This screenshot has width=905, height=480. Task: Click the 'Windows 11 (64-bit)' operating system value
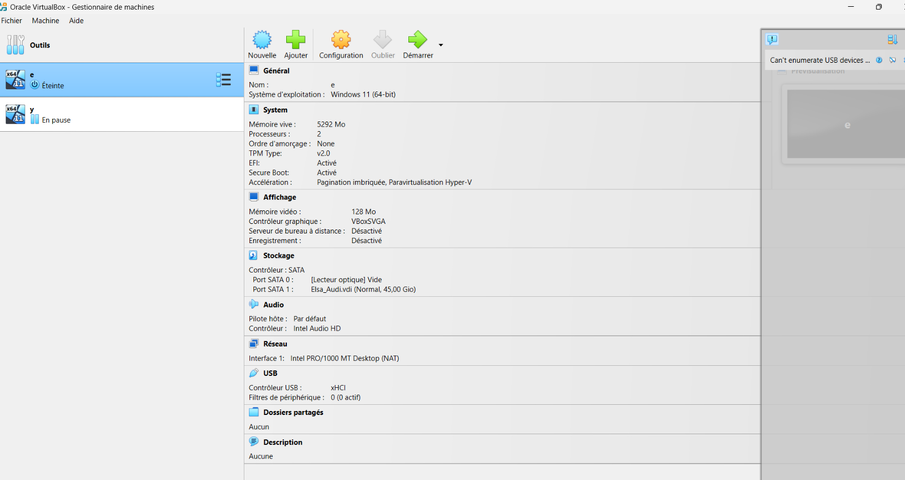tap(363, 94)
